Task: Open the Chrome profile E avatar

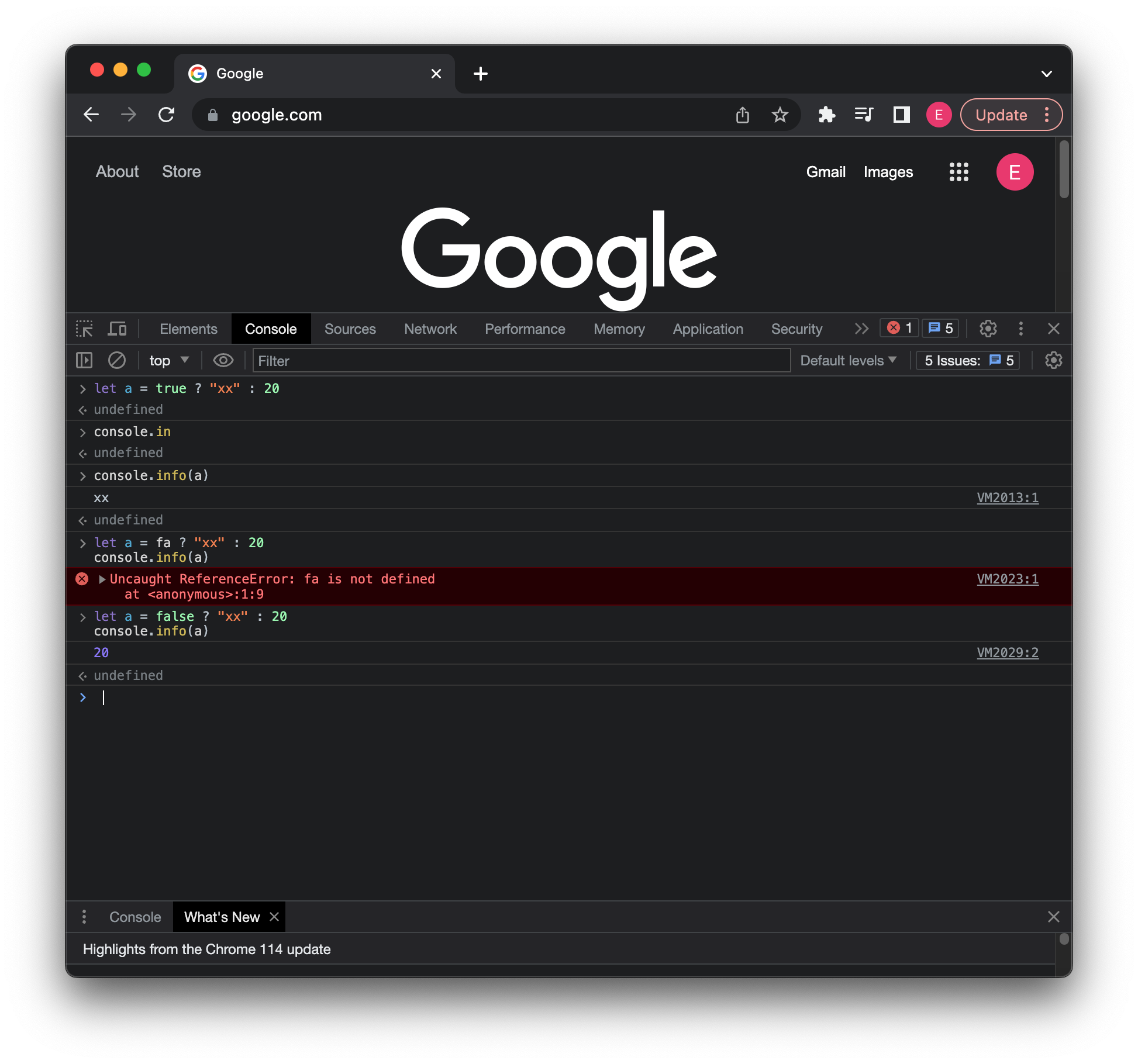Action: click(x=939, y=115)
